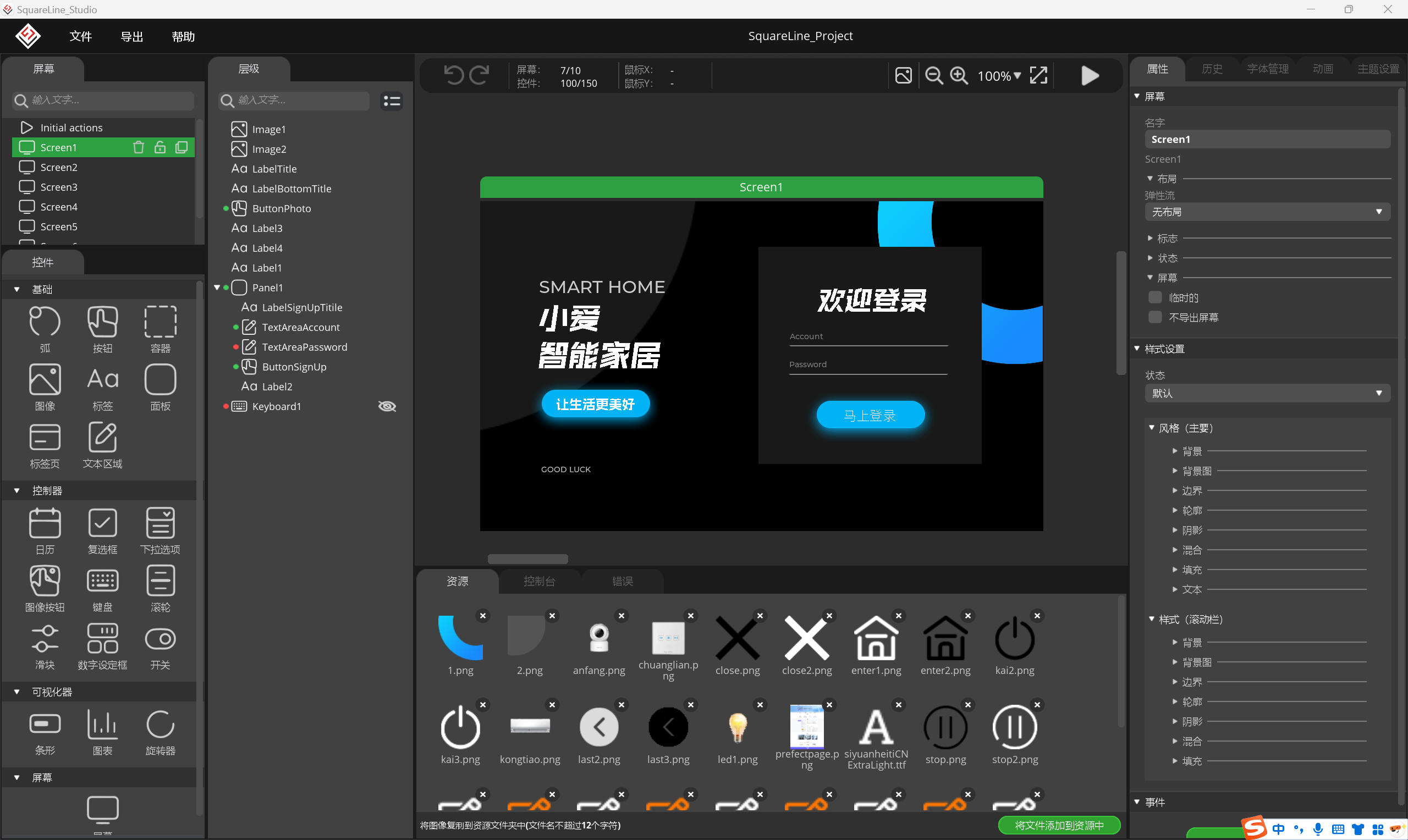Open the 100% zoom level dropdown
The width and height of the screenshot is (1408, 840).
[999, 76]
